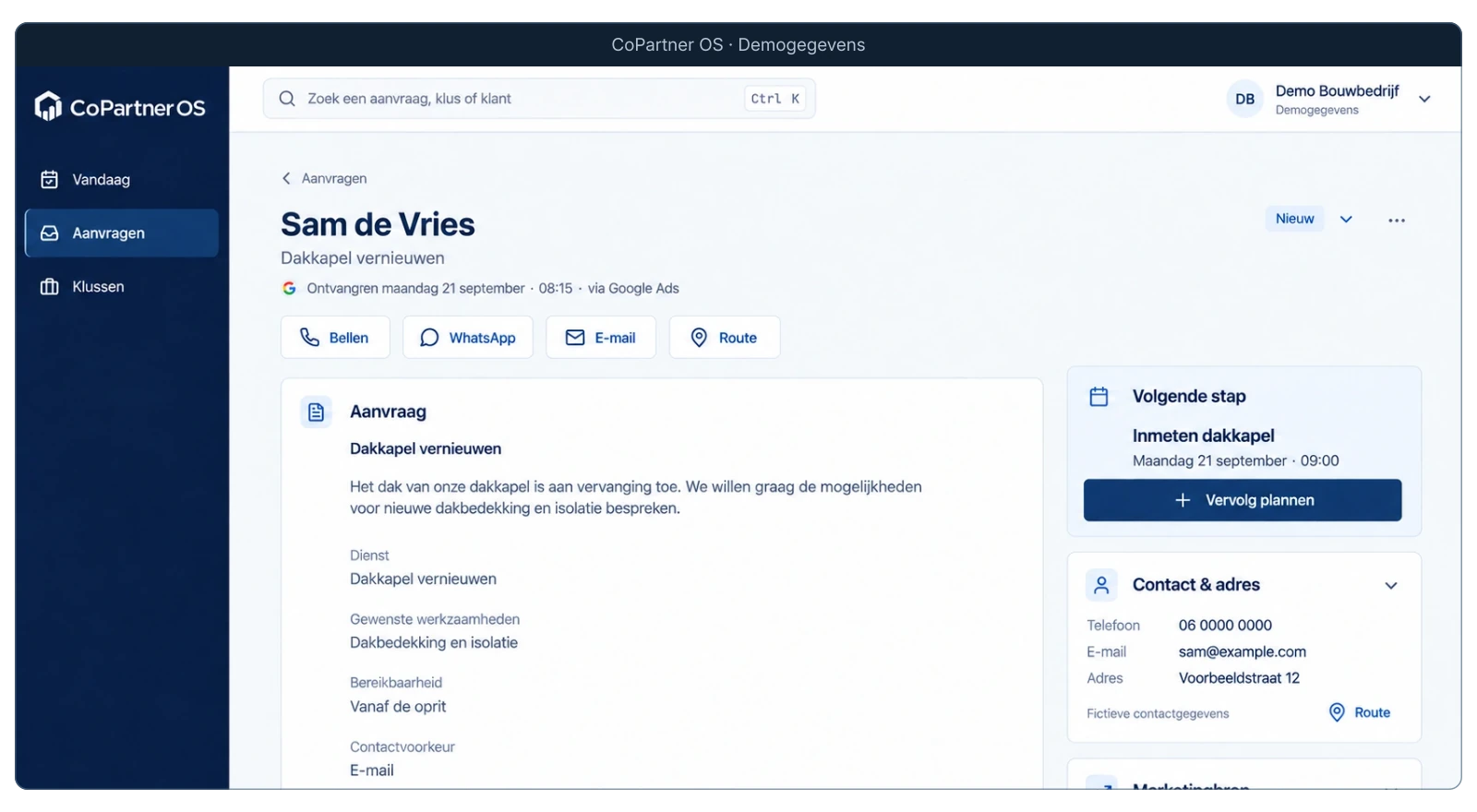The width and height of the screenshot is (1477, 812).
Task: Click the Volgende stap calendar icon
Action: (1099, 397)
